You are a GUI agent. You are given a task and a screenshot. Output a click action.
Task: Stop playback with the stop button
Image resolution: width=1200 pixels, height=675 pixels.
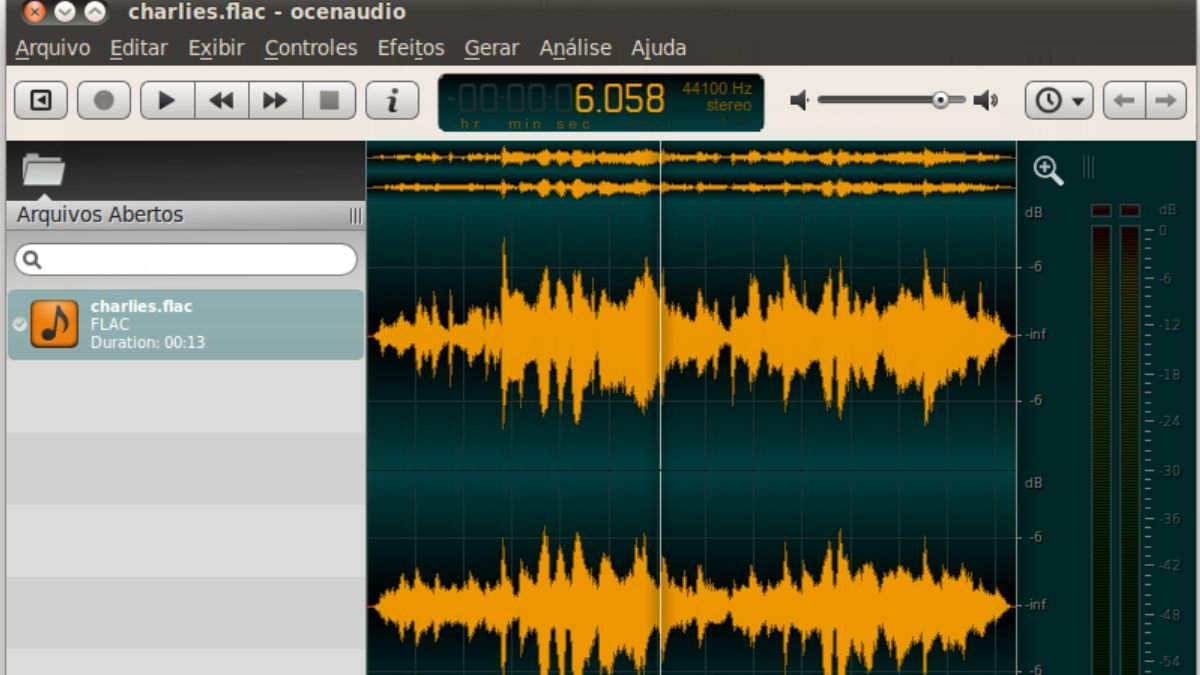click(330, 100)
